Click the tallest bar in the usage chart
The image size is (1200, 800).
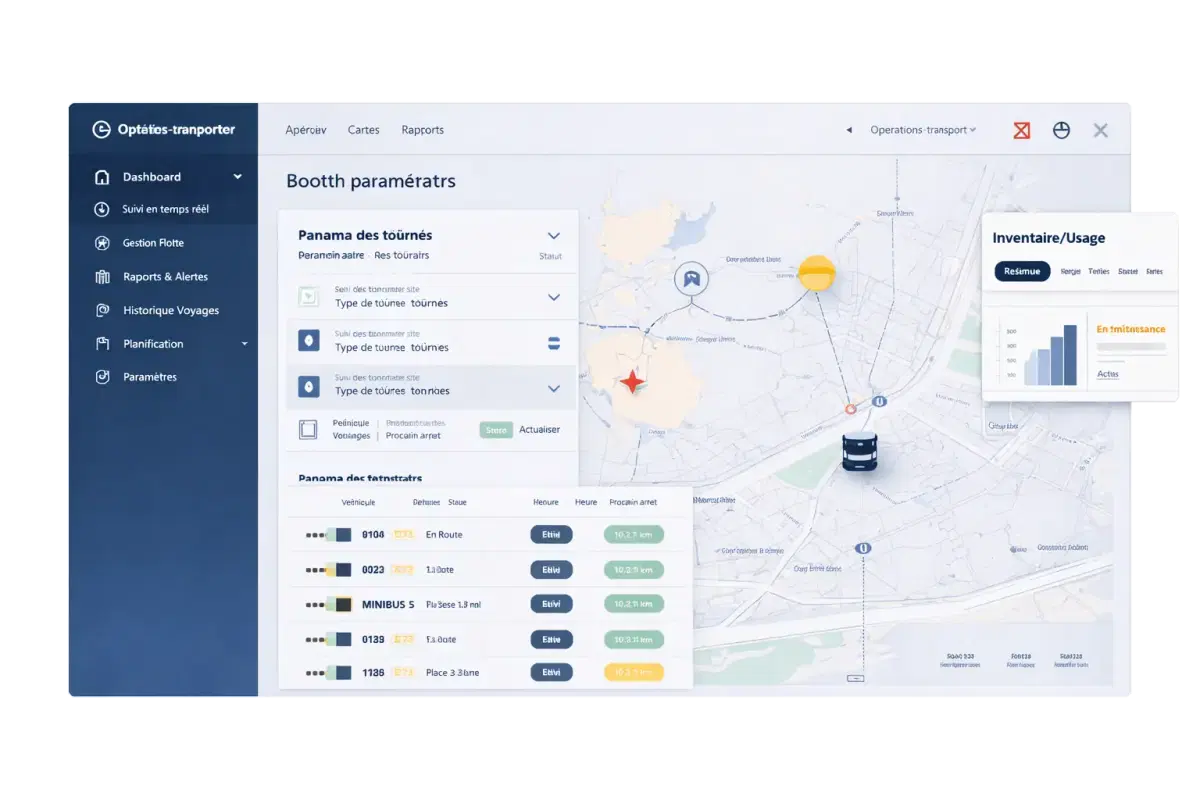[x=1071, y=355]
